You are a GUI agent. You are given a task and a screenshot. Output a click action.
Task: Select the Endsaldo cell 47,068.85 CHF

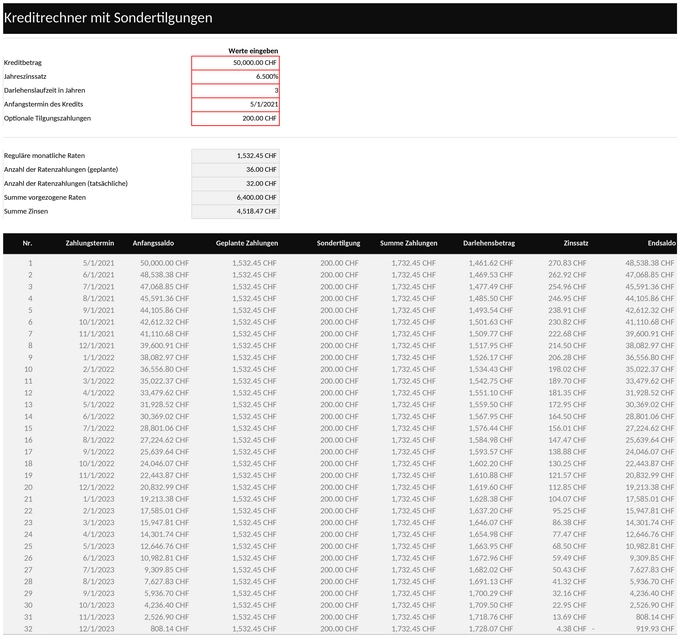pyautogui.click(x=650, y=275)
